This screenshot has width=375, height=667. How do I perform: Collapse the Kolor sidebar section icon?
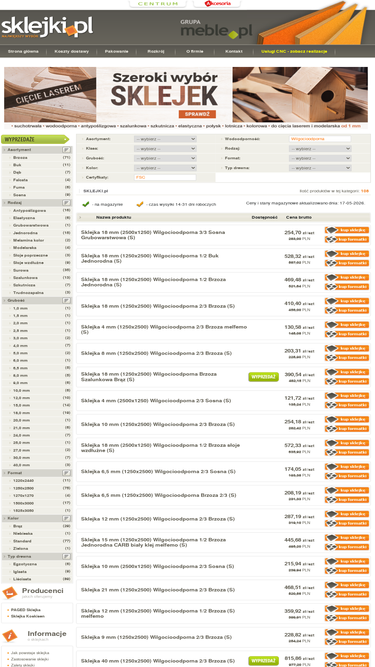point(66,519)
